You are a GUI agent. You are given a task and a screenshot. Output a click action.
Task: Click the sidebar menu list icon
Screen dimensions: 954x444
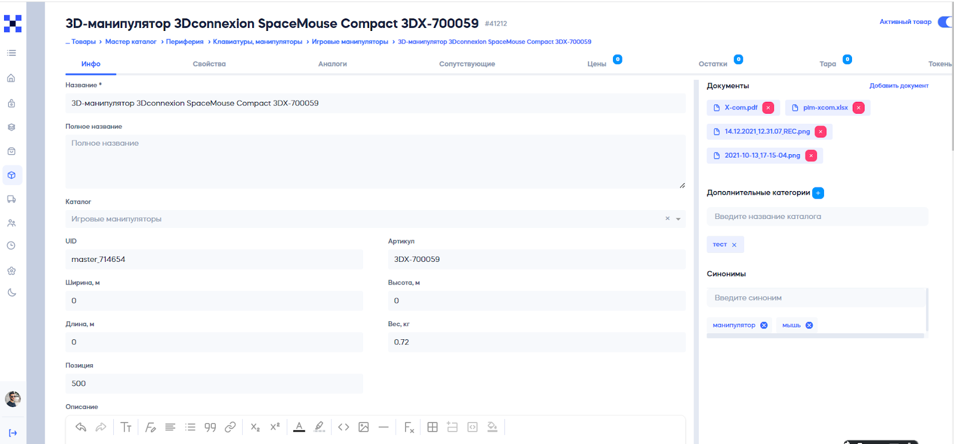[11, 54]
